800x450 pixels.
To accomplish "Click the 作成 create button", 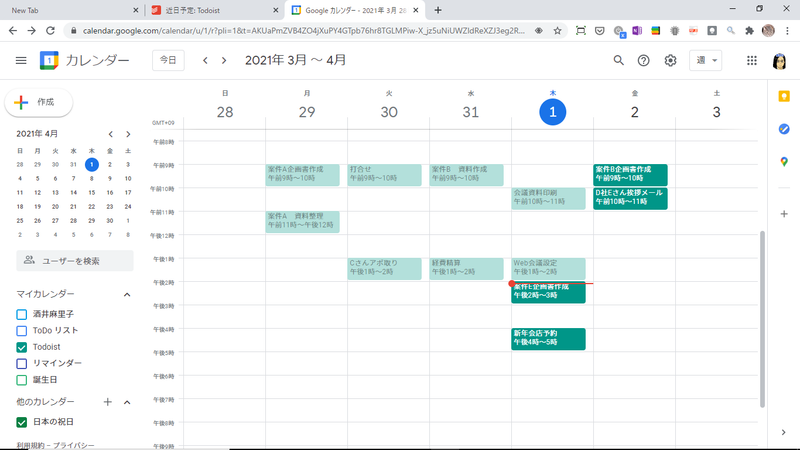I will tap(39, 102).
